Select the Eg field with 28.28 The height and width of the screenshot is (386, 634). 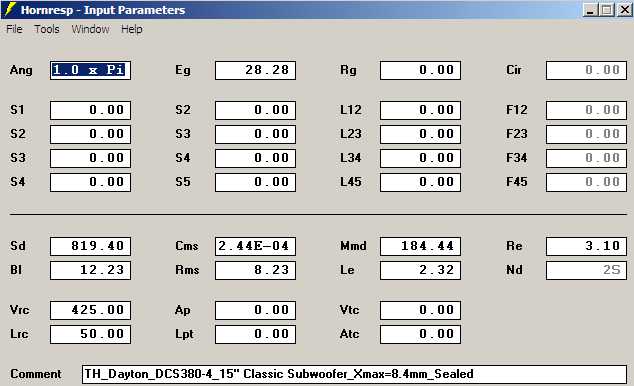pos(256,70)
